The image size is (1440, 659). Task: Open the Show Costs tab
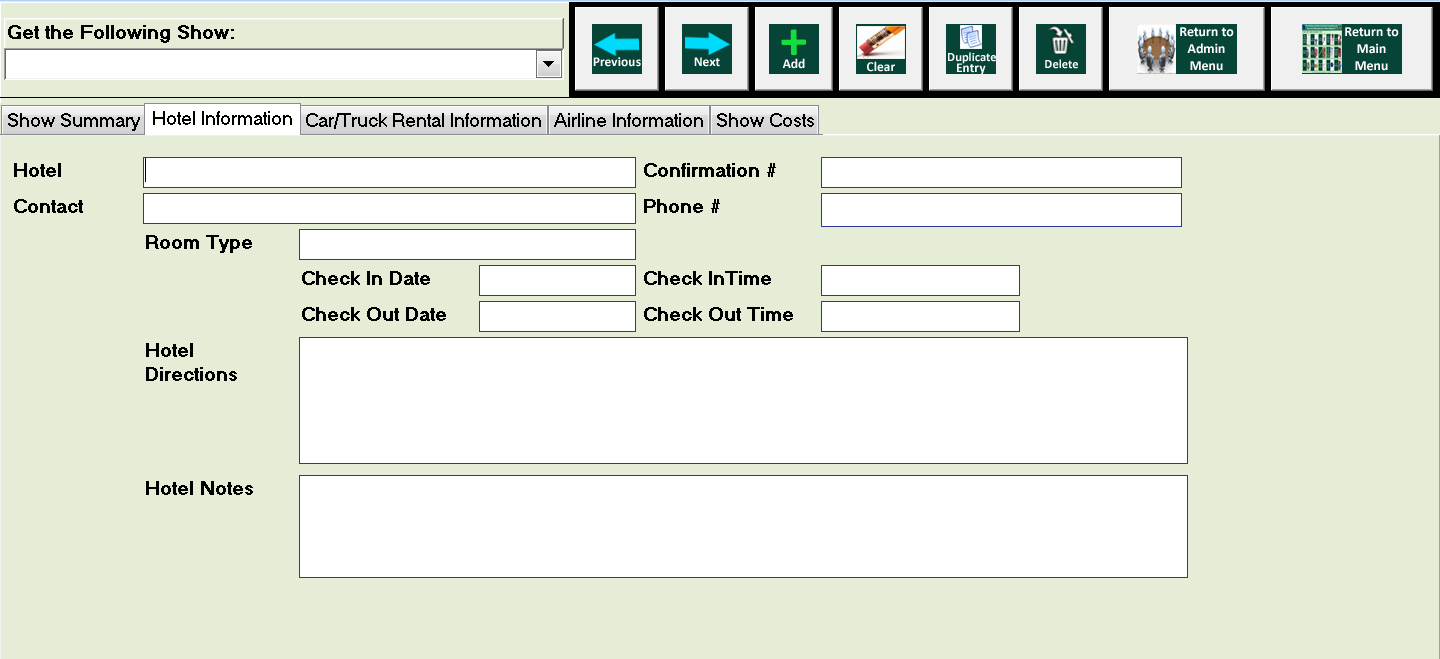766,121
